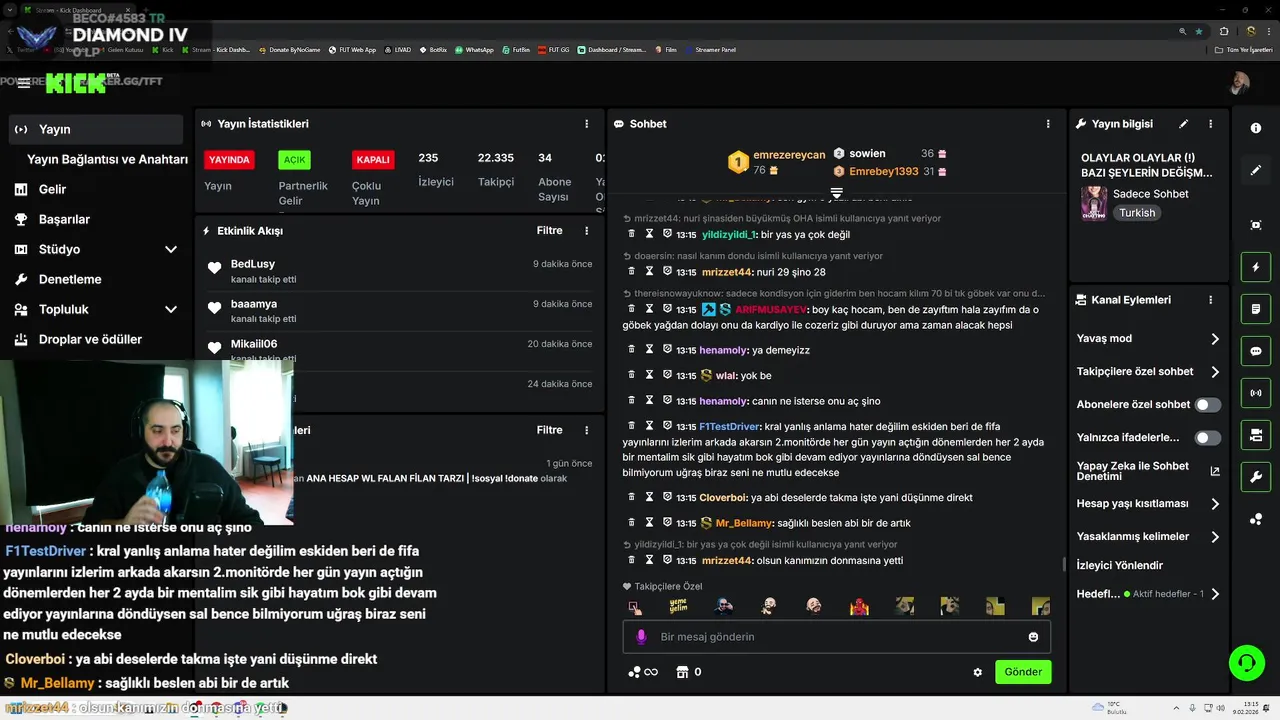Open the Başarılar section
Viewport: 1280px width, 720px height.
click(64, 219)
